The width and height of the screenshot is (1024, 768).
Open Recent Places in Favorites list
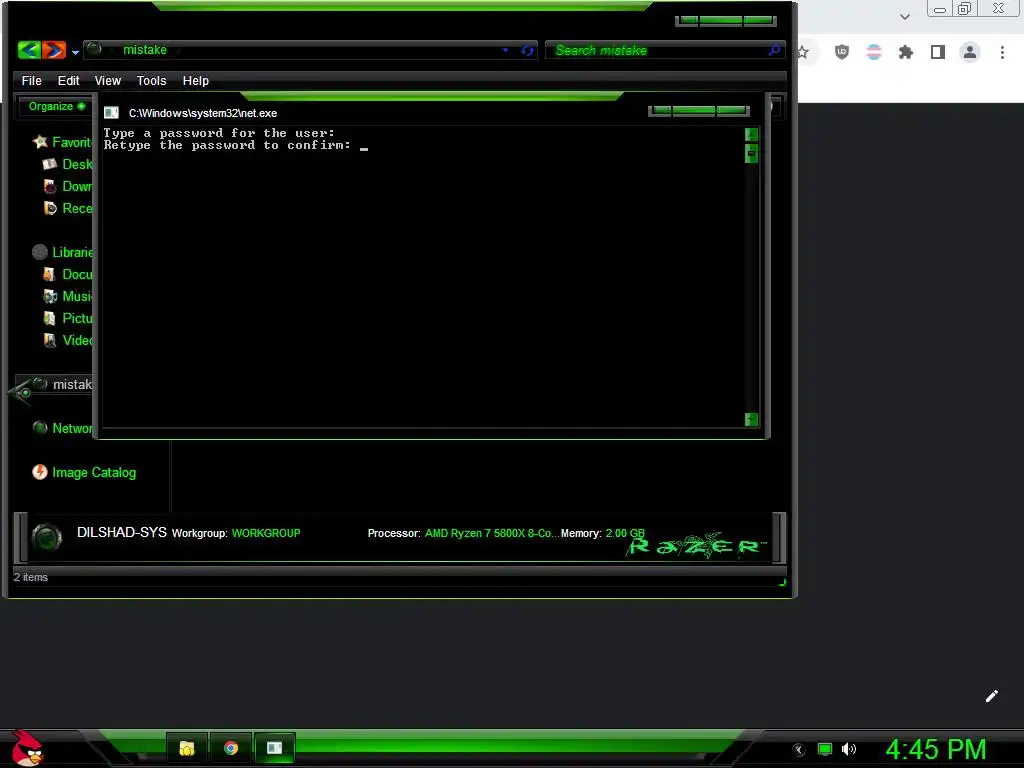tap(68, 208)
